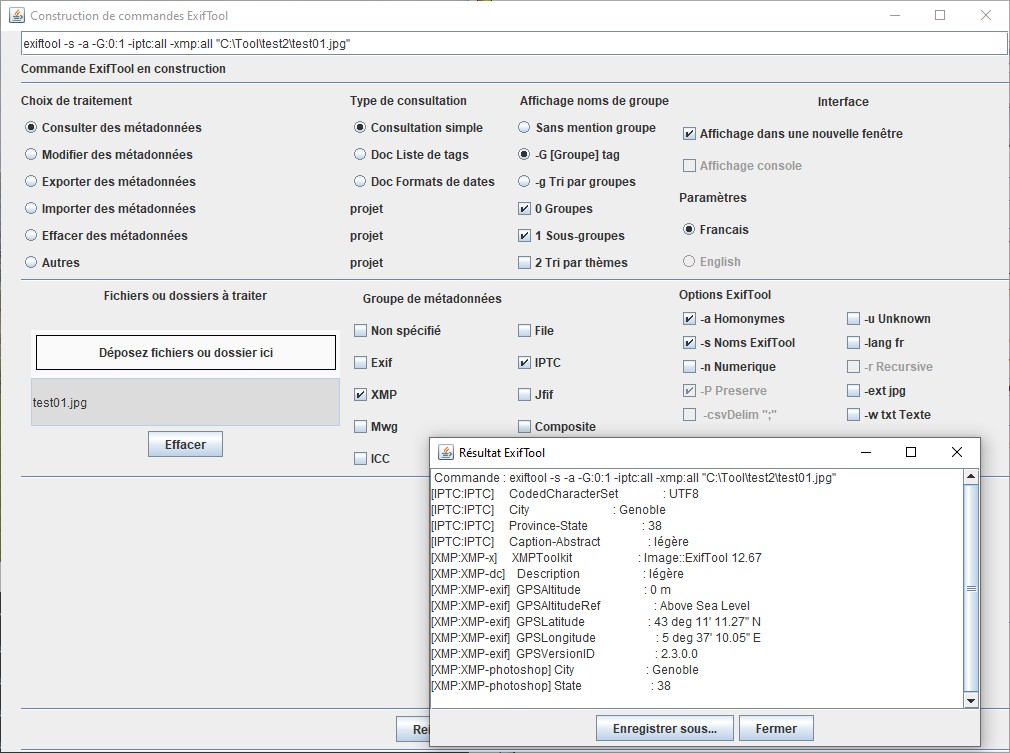Click the XMPToolkit result line
The image size is (1010, 753).
pos(596,558)
